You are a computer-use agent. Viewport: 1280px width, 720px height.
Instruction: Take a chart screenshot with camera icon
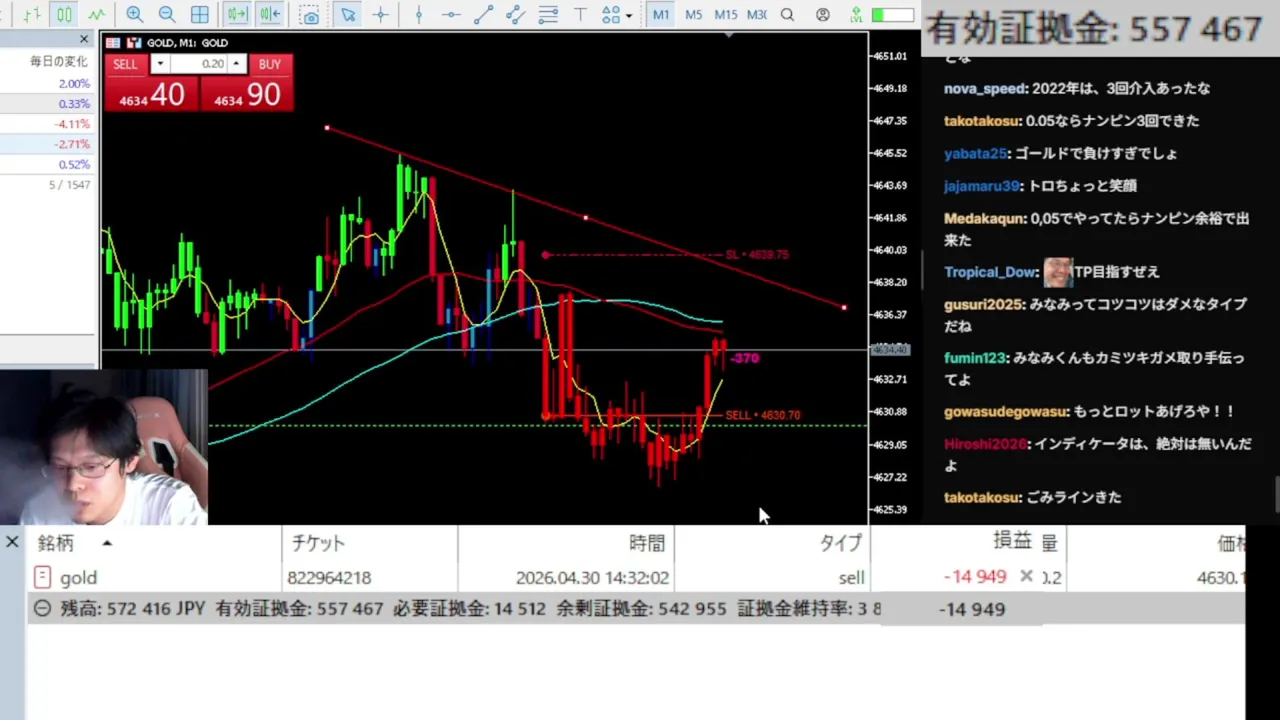(x=310, y=15)
